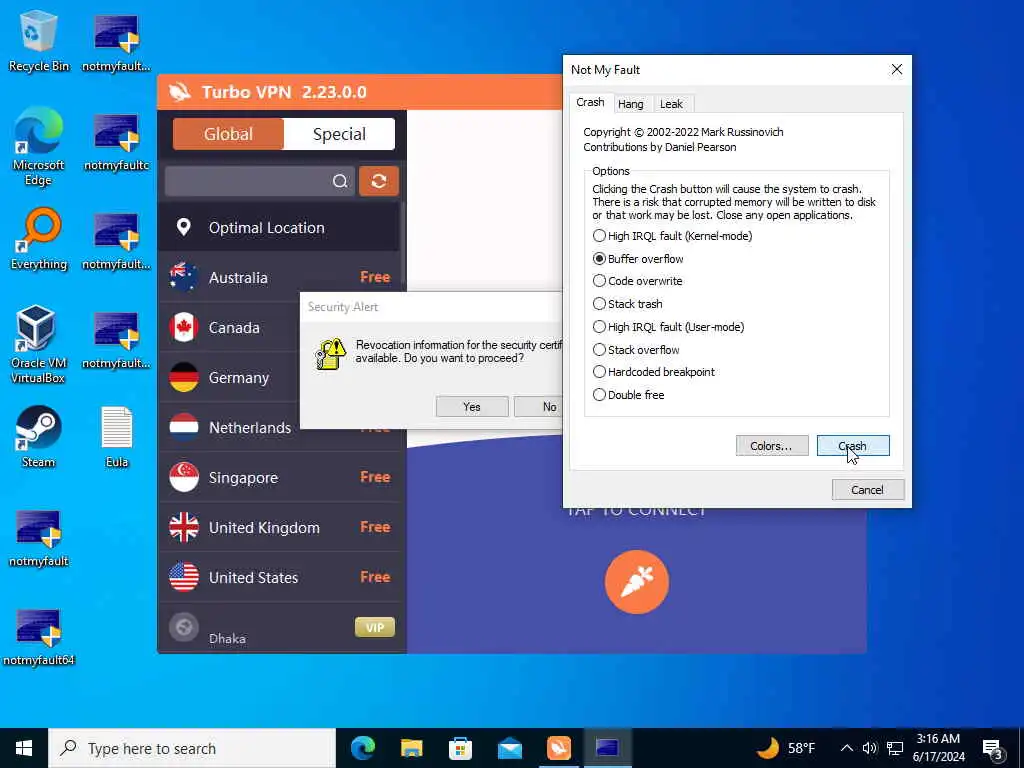Viewport: 1024px width, 768px height.
Task: Click the United States flag icon
Action: tap(184, 577)
